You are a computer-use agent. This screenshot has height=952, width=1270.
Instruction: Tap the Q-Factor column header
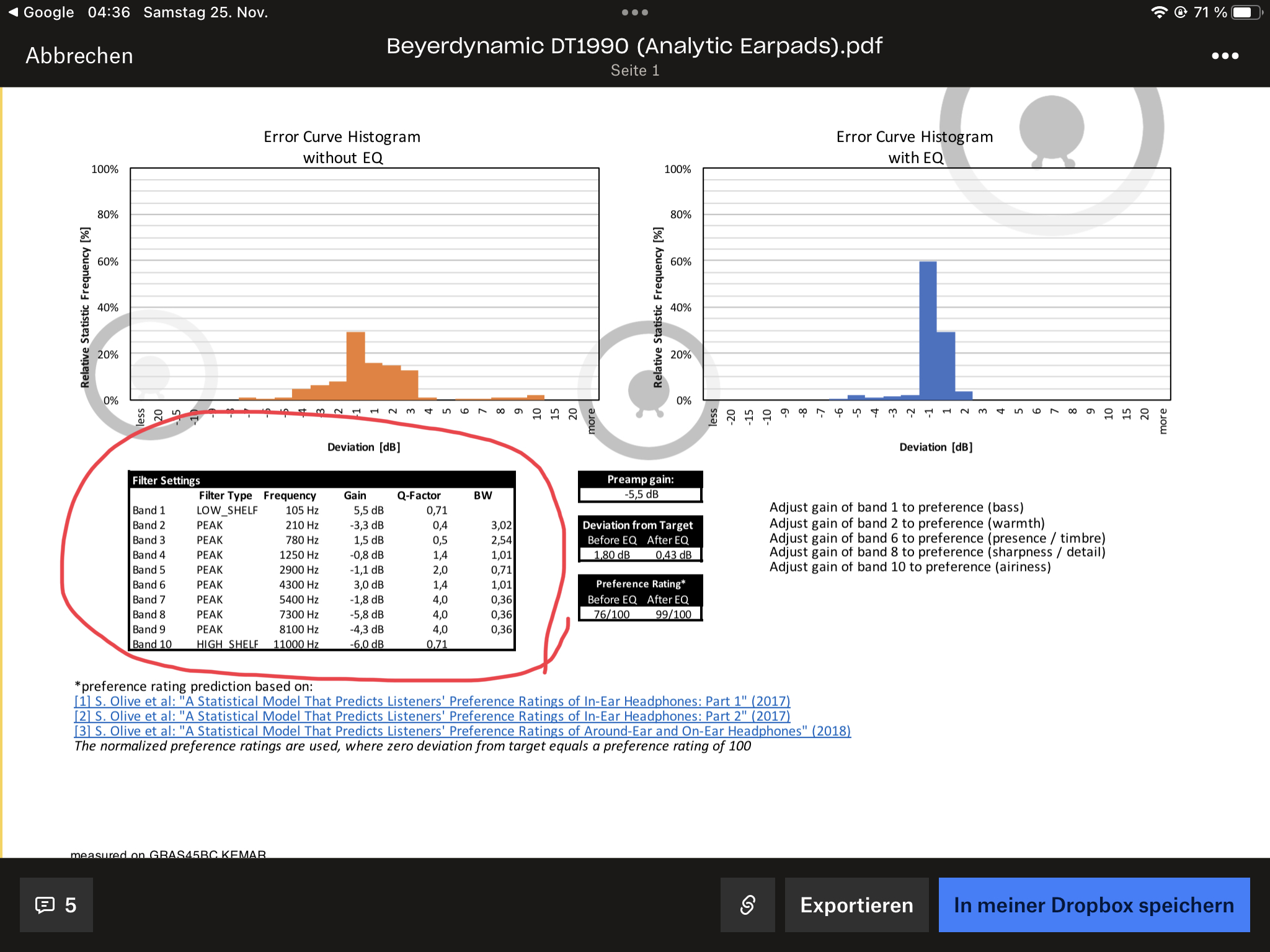point(419,495)
